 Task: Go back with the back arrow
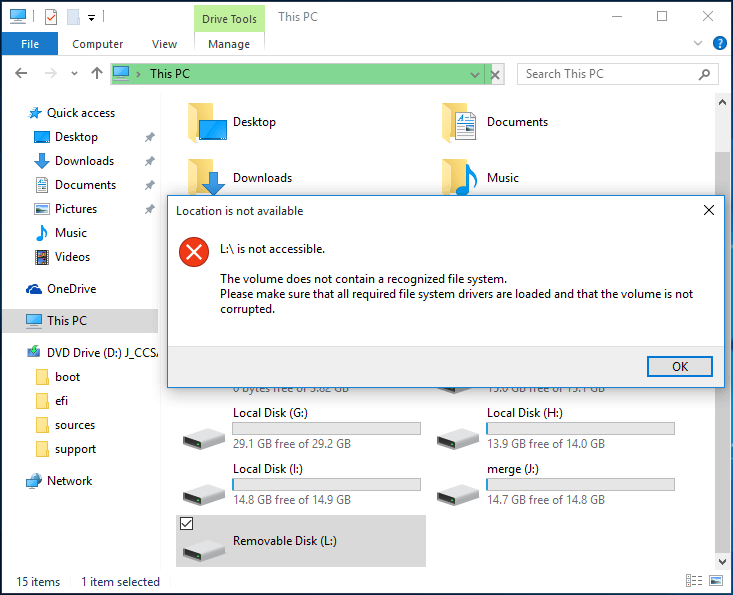click(21, 73)
